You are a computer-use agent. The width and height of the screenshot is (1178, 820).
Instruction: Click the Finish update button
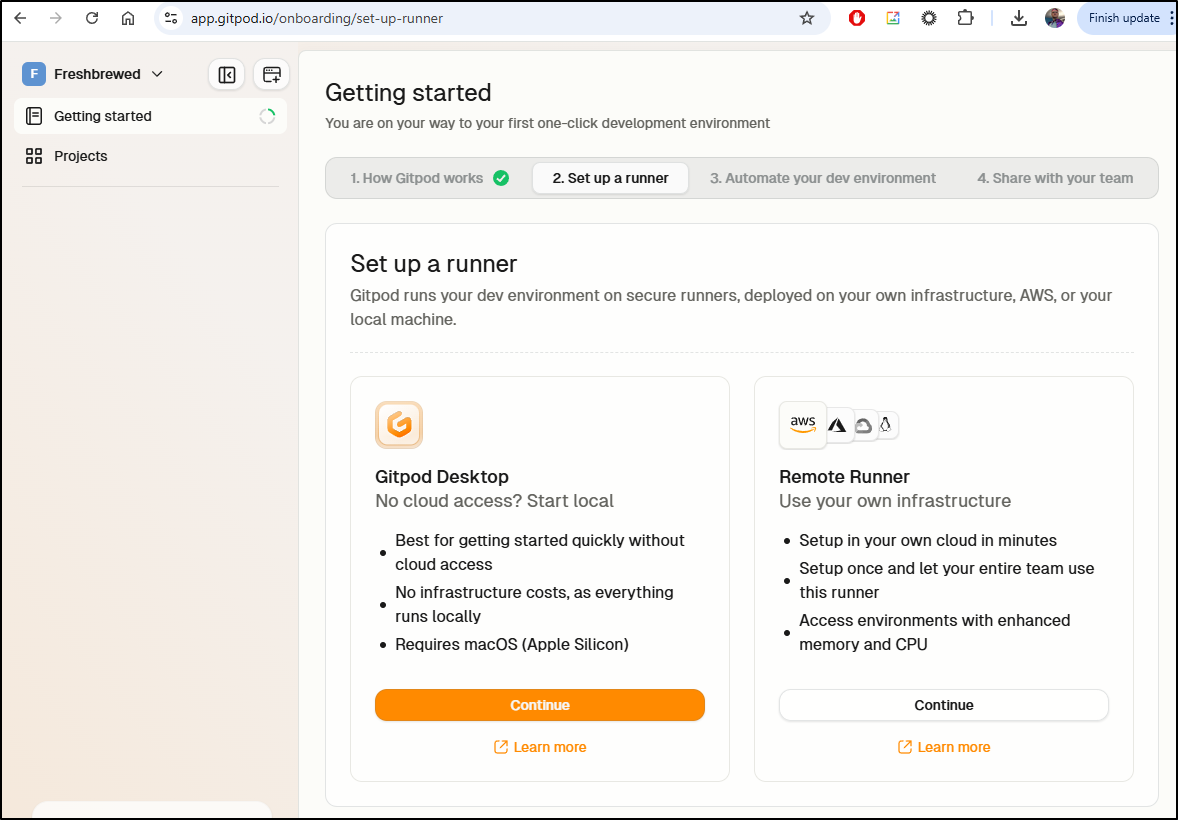[1124, 18]
